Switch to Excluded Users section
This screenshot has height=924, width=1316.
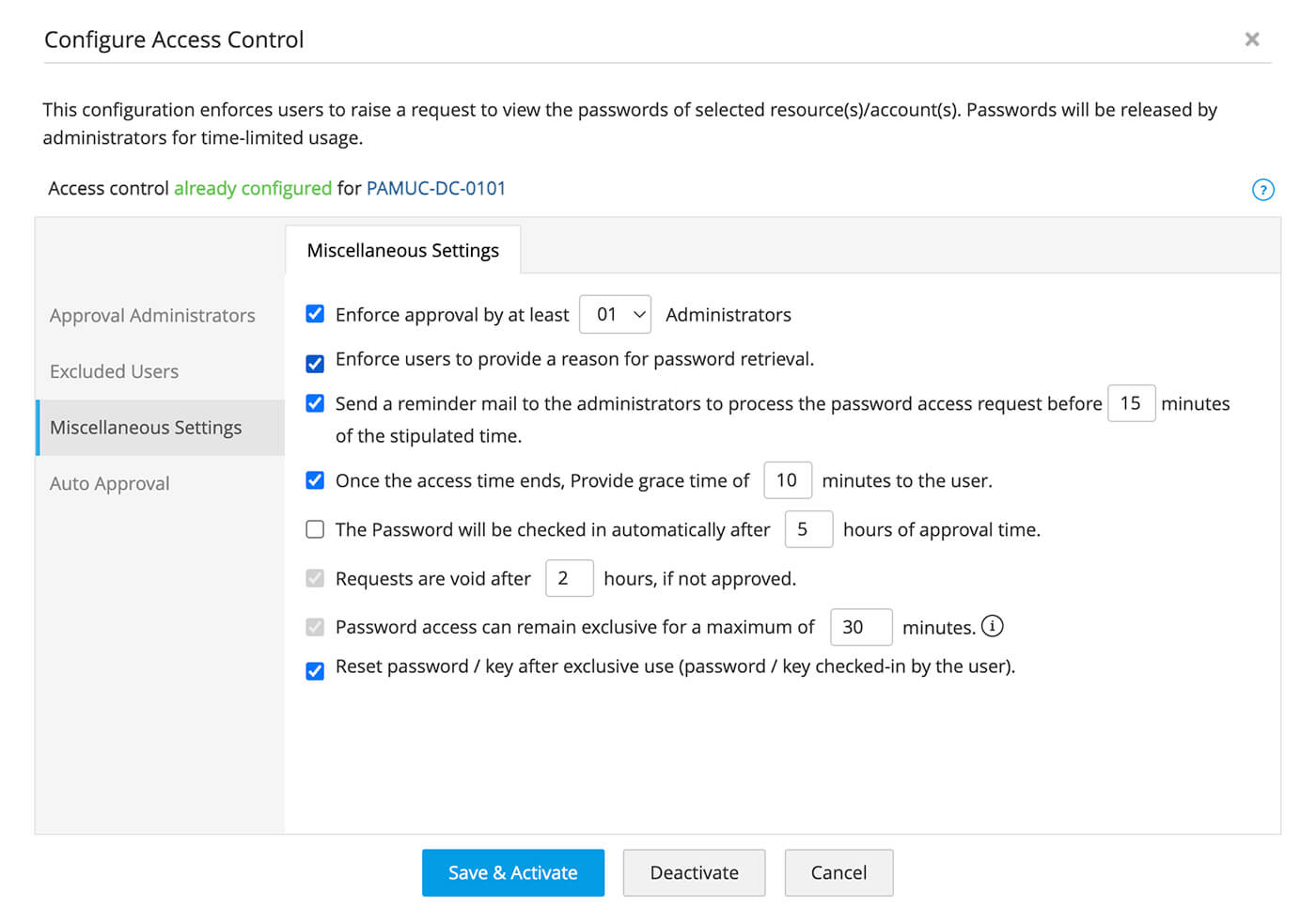coord(114,371)
